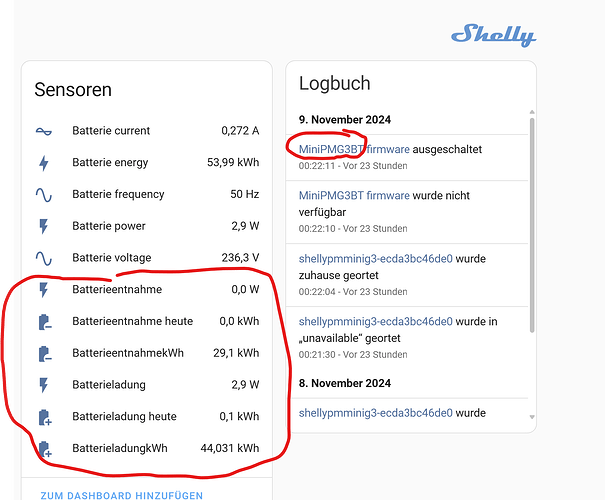Click the Batterieentnahme heute battery-minus icon
This screenshot has width=605, height=500.
pos(45,322)
